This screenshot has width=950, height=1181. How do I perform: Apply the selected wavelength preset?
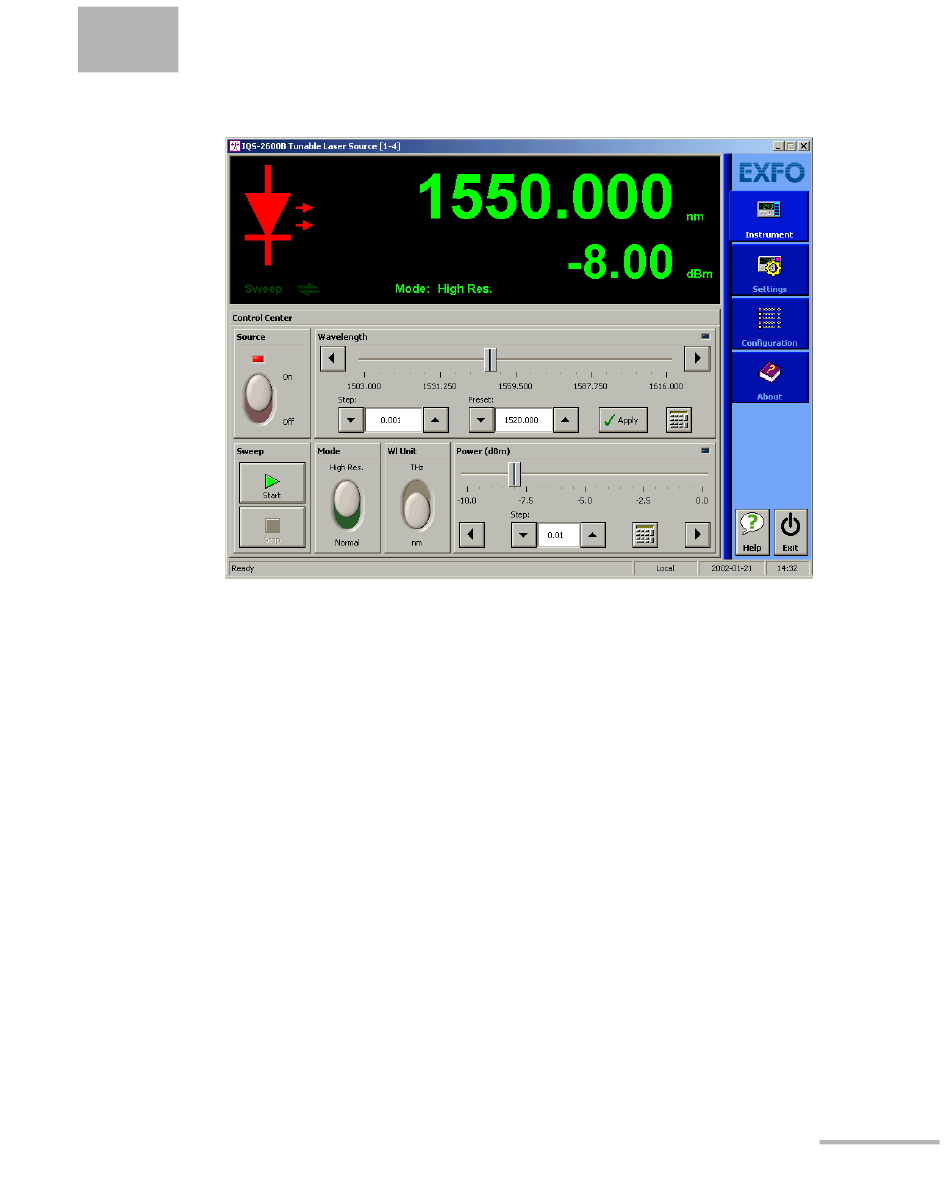(x=623, y=420)
